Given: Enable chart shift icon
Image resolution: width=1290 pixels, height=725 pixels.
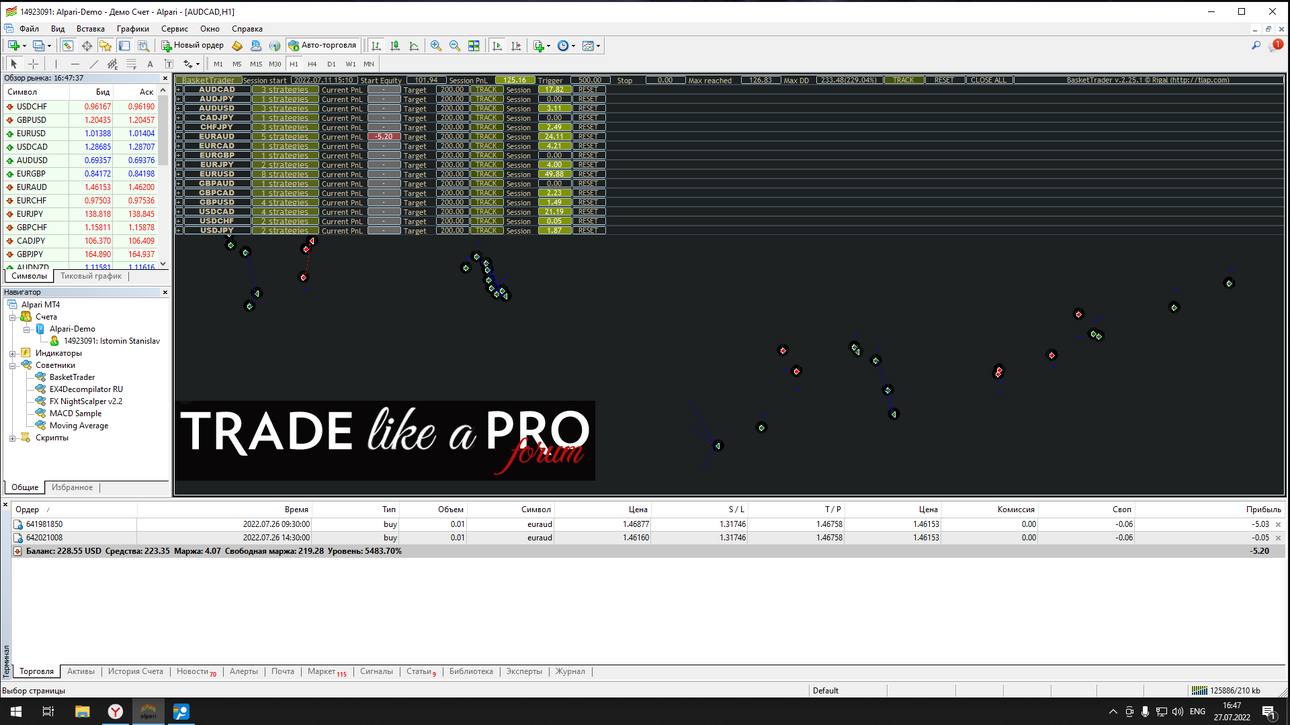Looking at the screenshot, I should tap(516, 45).
